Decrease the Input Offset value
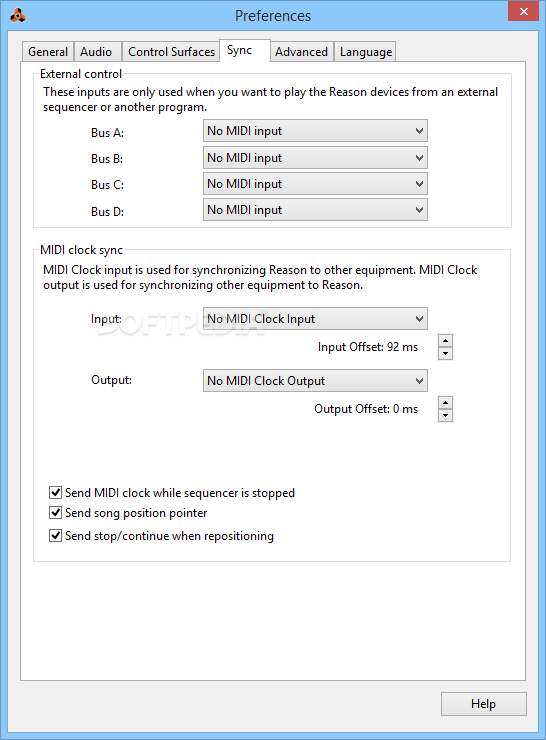 pyautogui.click(x=445, y=353)
